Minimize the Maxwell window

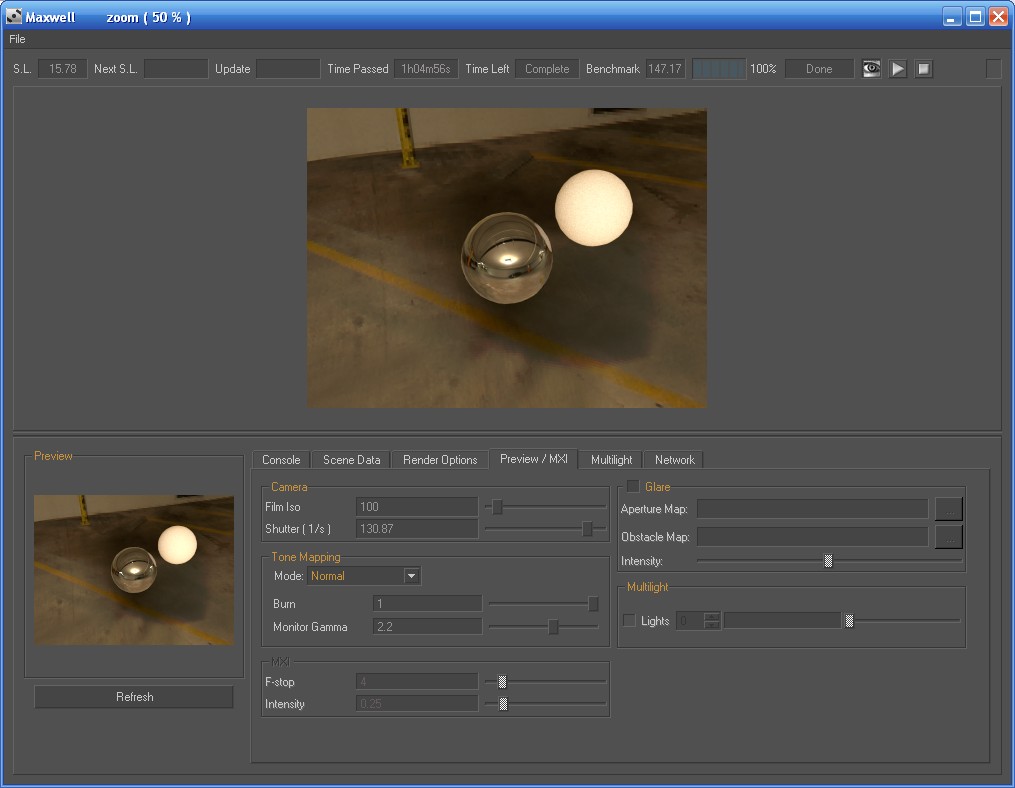951,17
